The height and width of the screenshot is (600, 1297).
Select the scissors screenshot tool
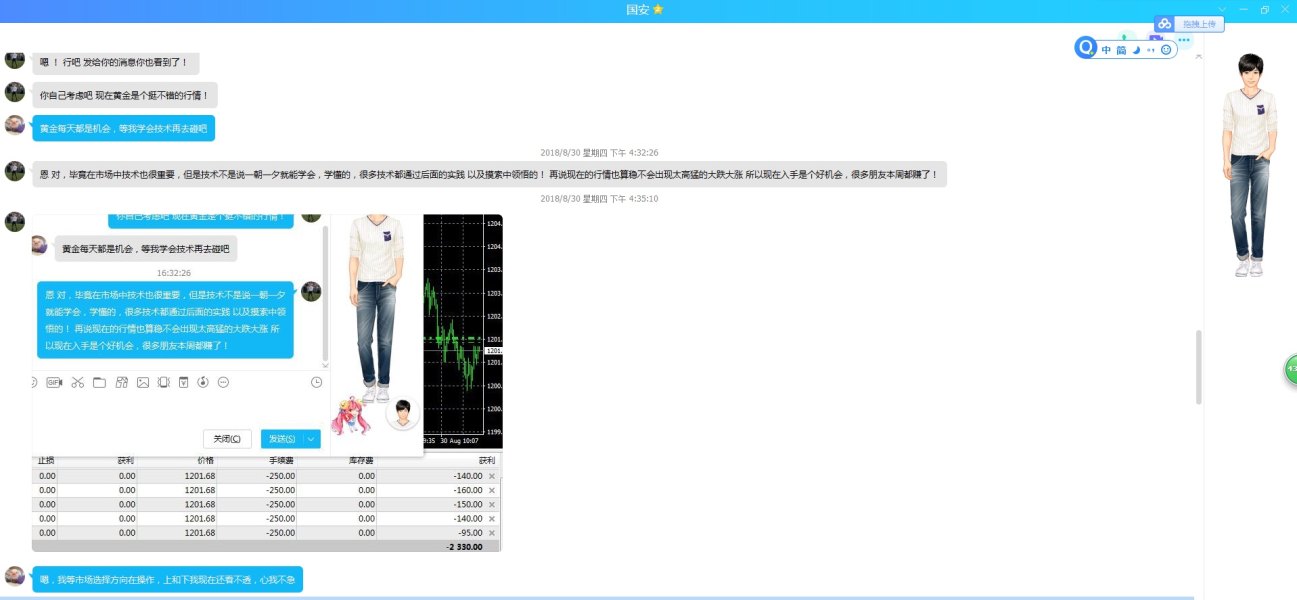pos(77,382)
